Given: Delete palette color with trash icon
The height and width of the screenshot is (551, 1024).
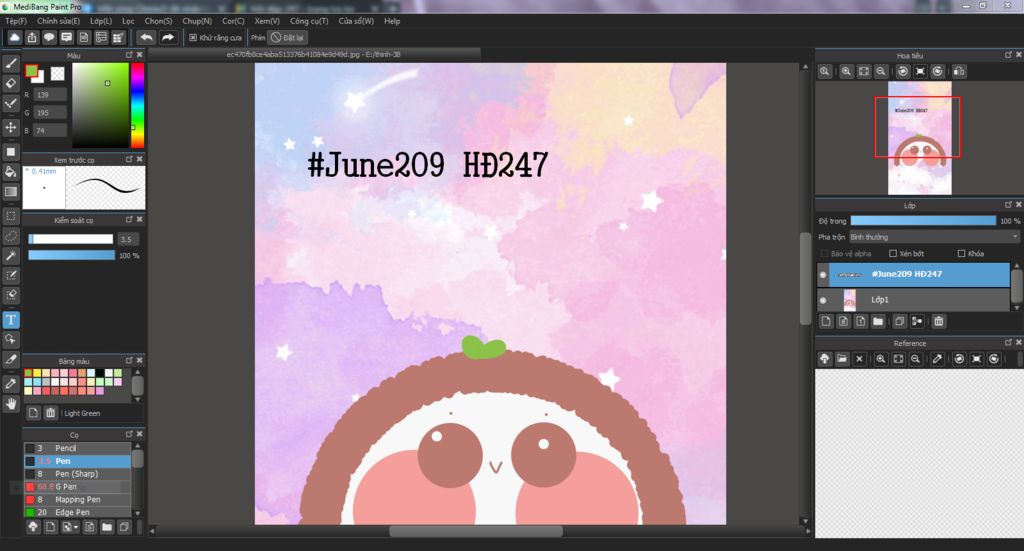Looking at the screenshot, I should [50, 413].
